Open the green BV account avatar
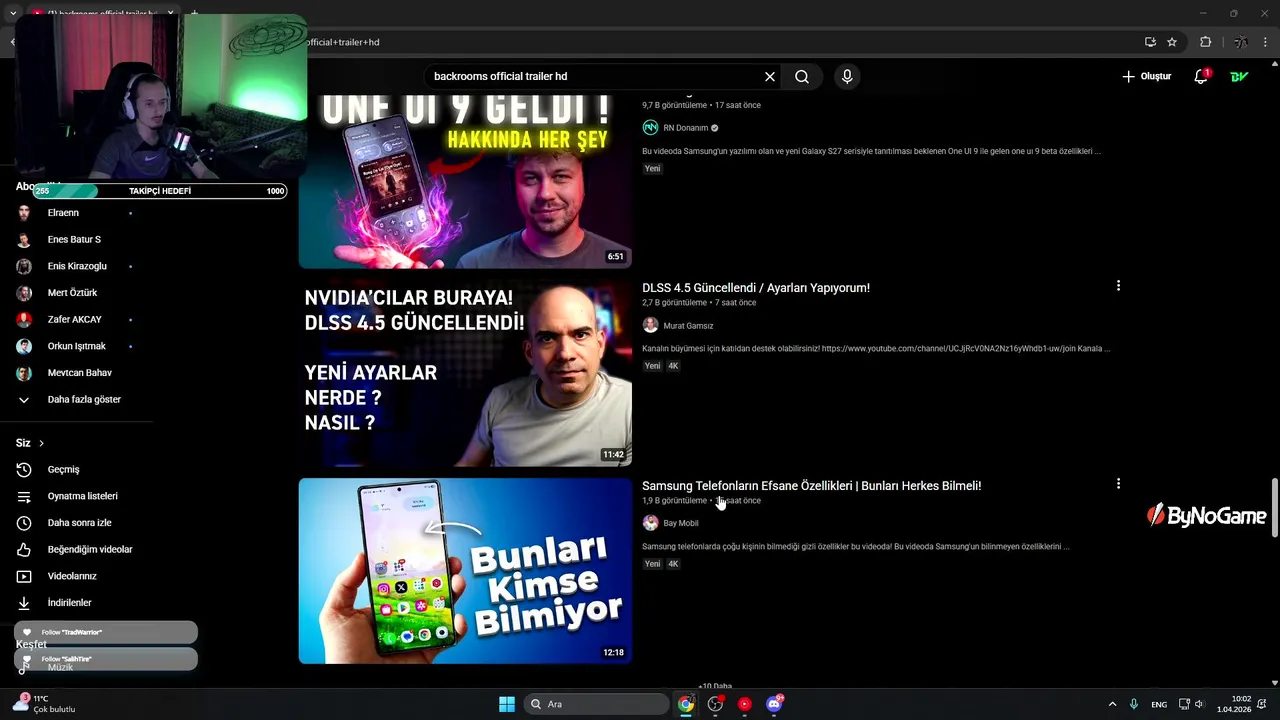Image resolution: width=1280 pixels, height=720 pixels. 1239,77
